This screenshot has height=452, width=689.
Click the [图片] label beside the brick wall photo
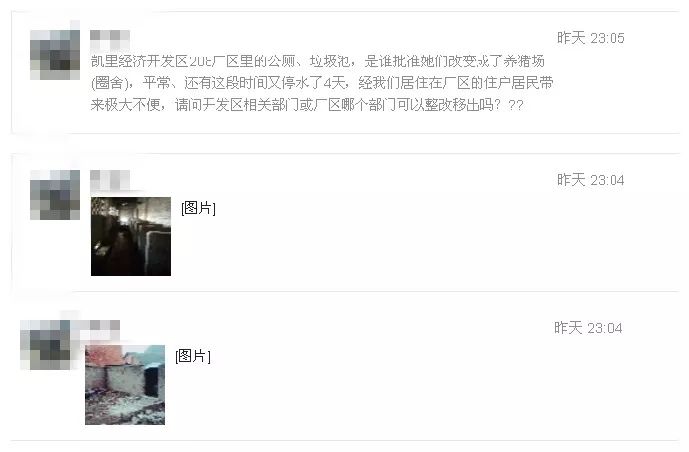point(193,356)
